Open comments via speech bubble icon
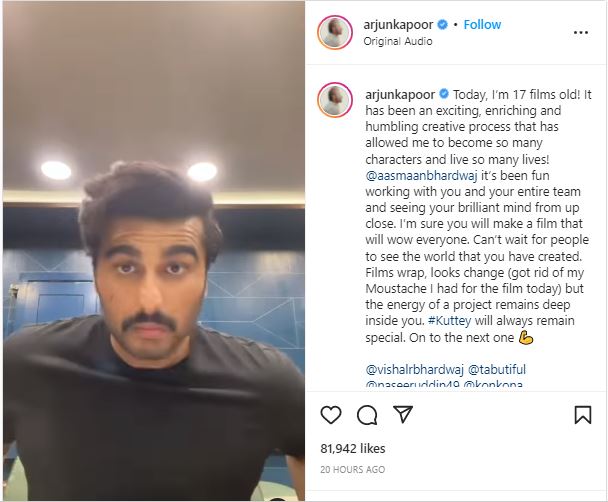Viewport: 608px width, 502px height. [x=367, y=415]
